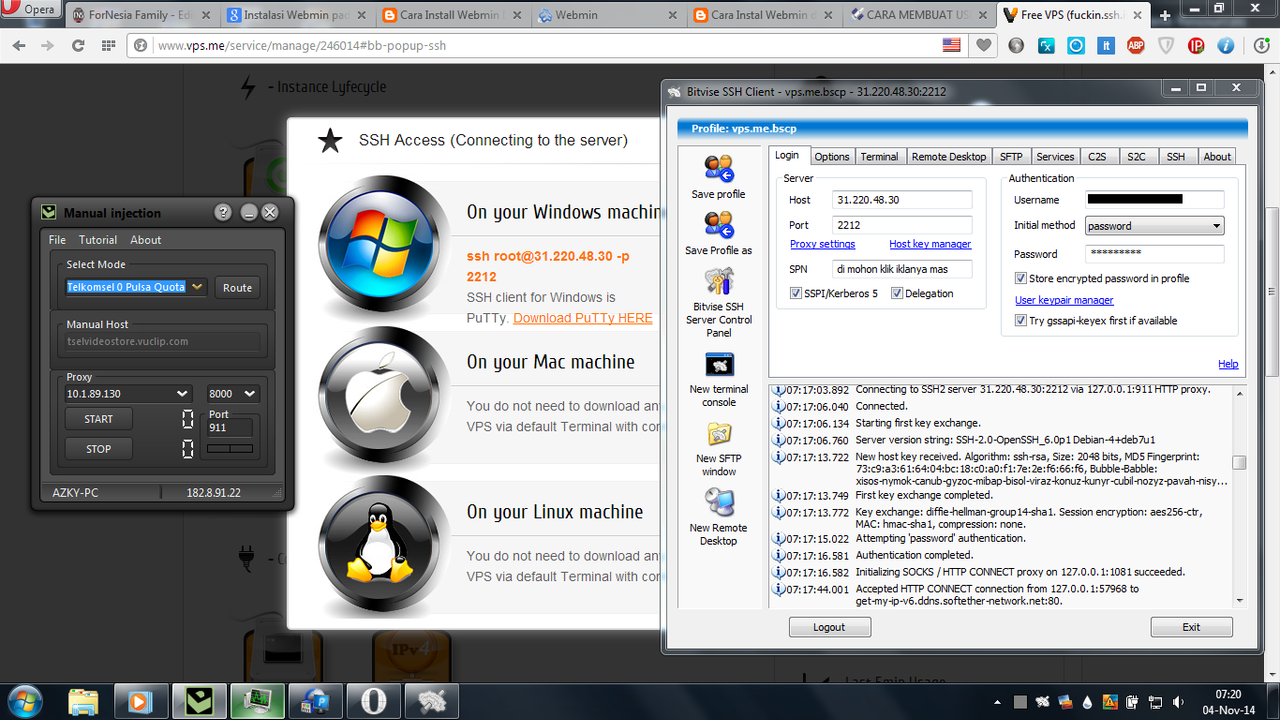This screenshot has height=720, width=1280.
Task: Open Tutorial menu in Manual injection
Action: pyautogui.click(x=98, y=240)
